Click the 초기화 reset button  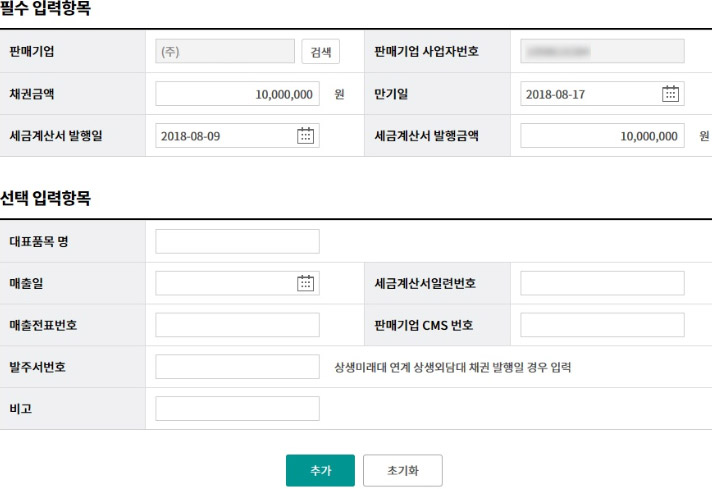(x=402, y=470)
